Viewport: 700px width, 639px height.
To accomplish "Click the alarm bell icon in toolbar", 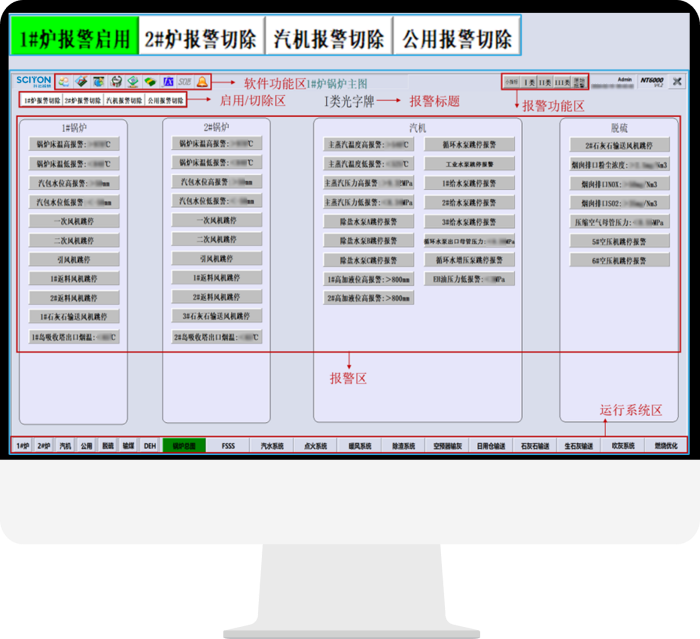I will (x=202, y=81).
